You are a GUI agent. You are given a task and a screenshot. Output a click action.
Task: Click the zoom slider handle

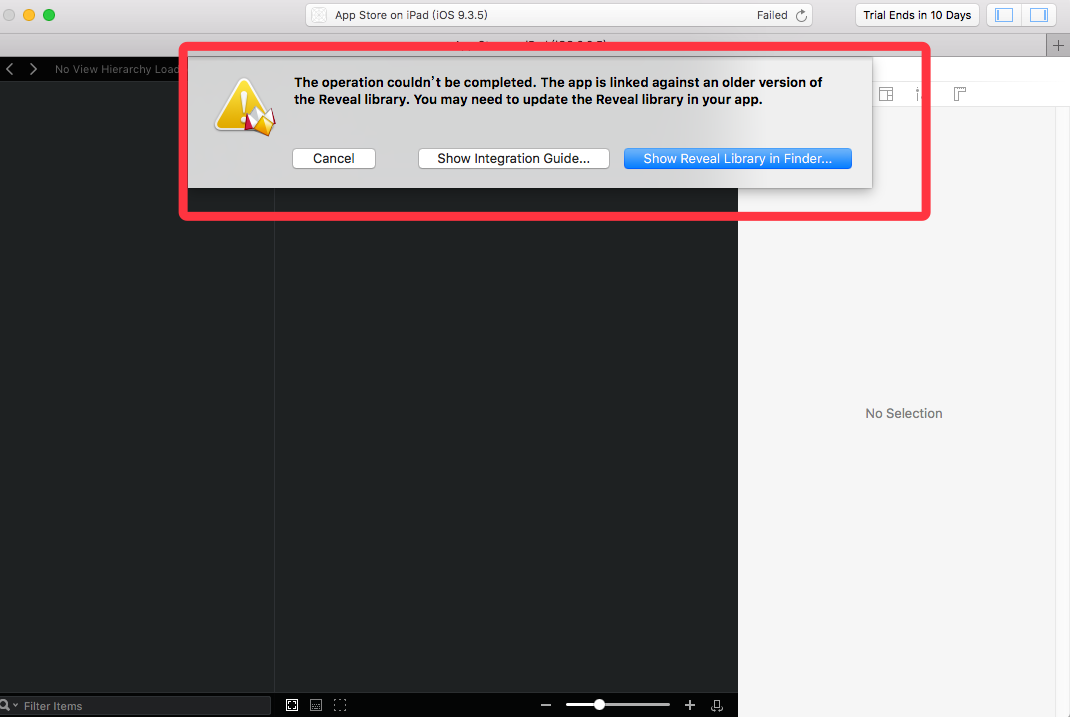[599, 705]
